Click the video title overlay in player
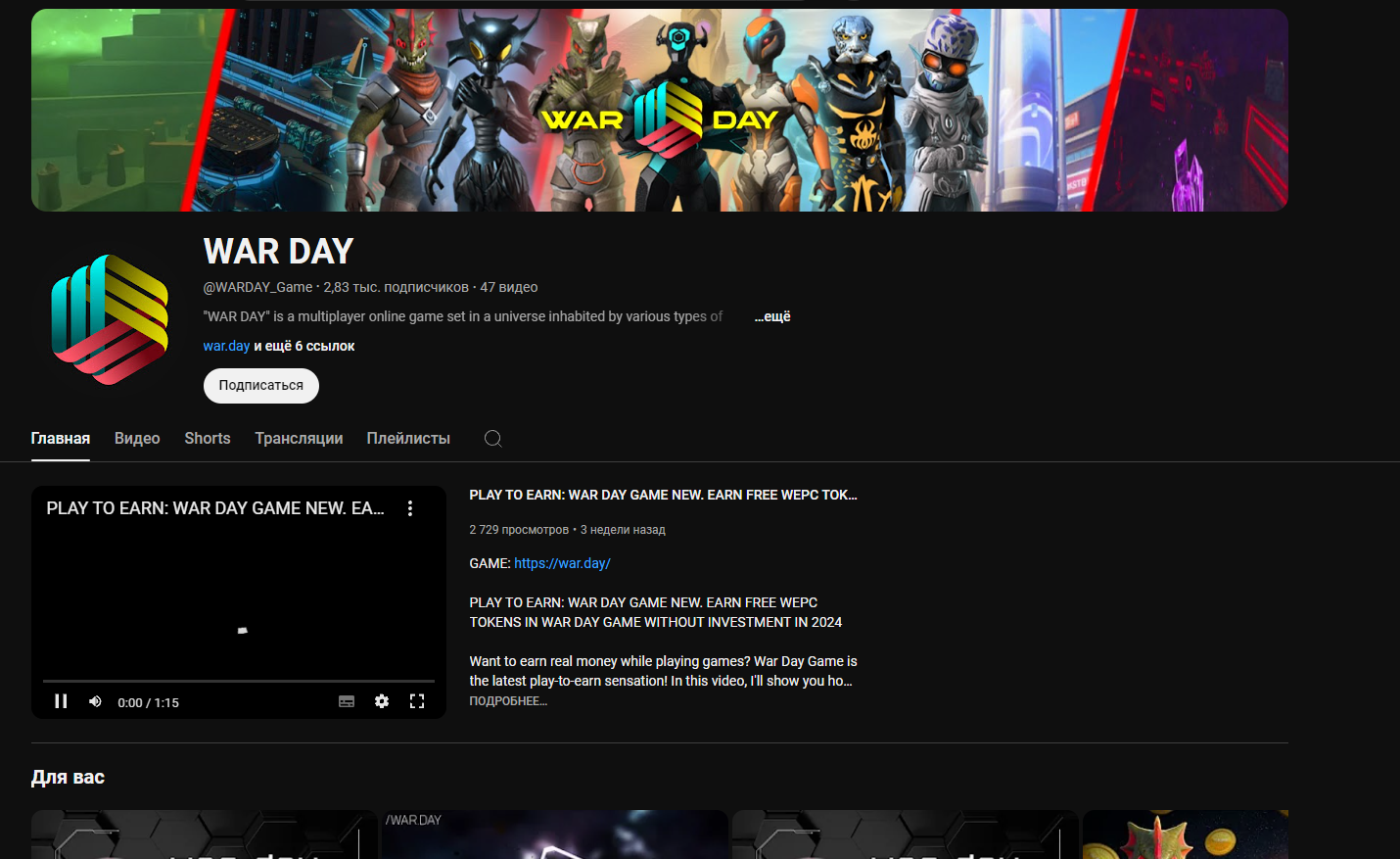This screenshot has width=1400, height=859. 215,508
